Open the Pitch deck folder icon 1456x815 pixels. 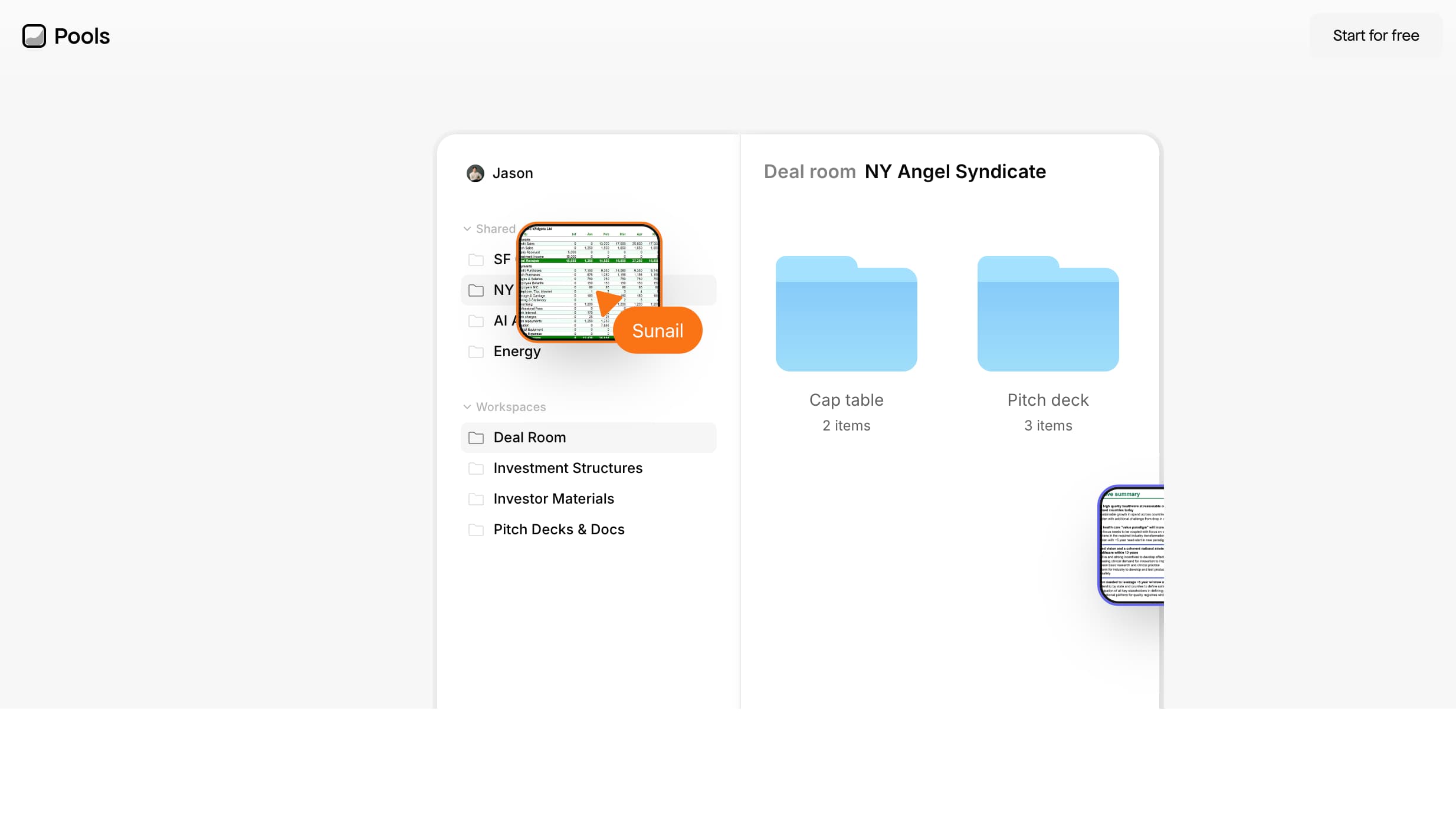pos(1048,314)
